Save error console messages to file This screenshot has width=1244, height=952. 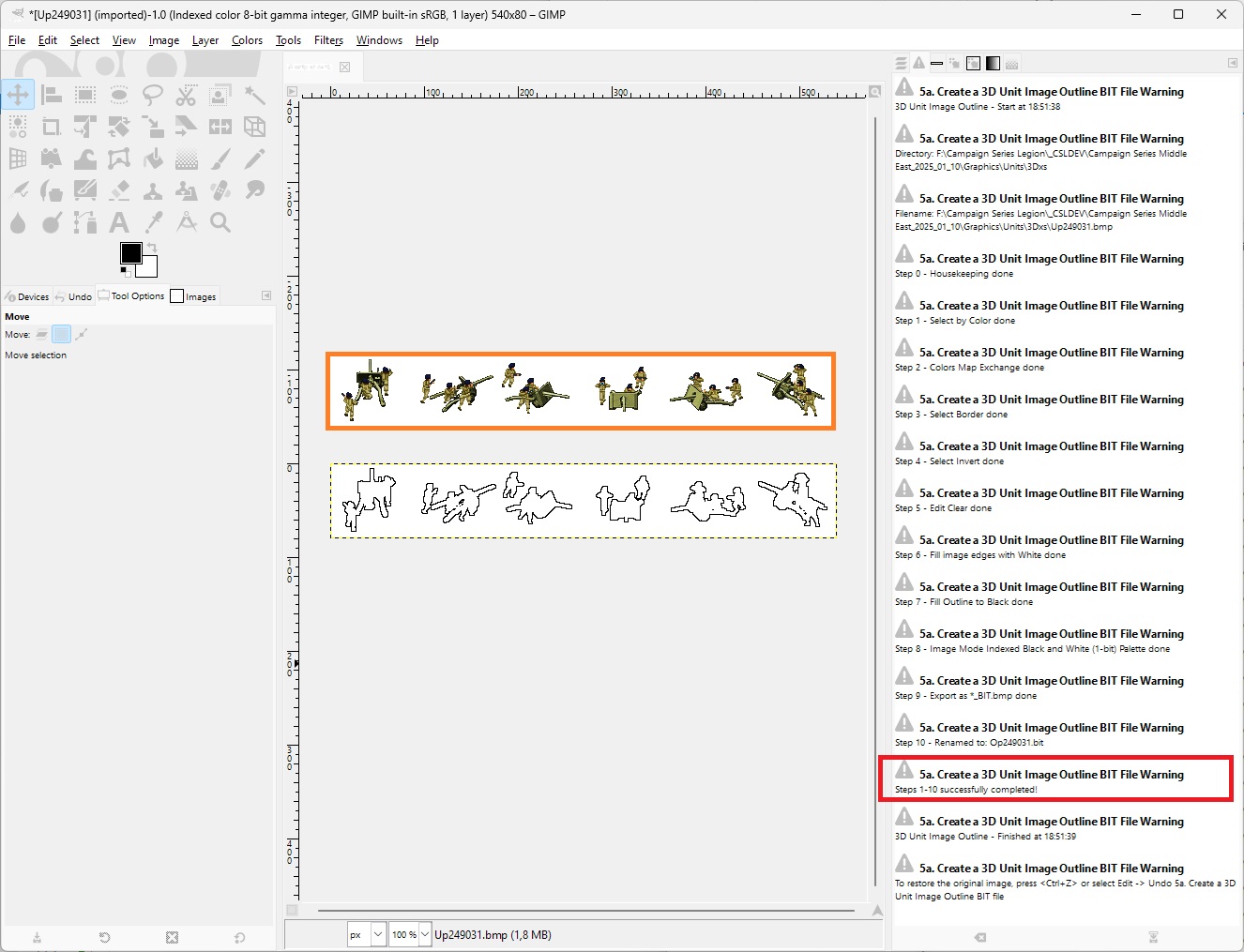(1153, 937)
